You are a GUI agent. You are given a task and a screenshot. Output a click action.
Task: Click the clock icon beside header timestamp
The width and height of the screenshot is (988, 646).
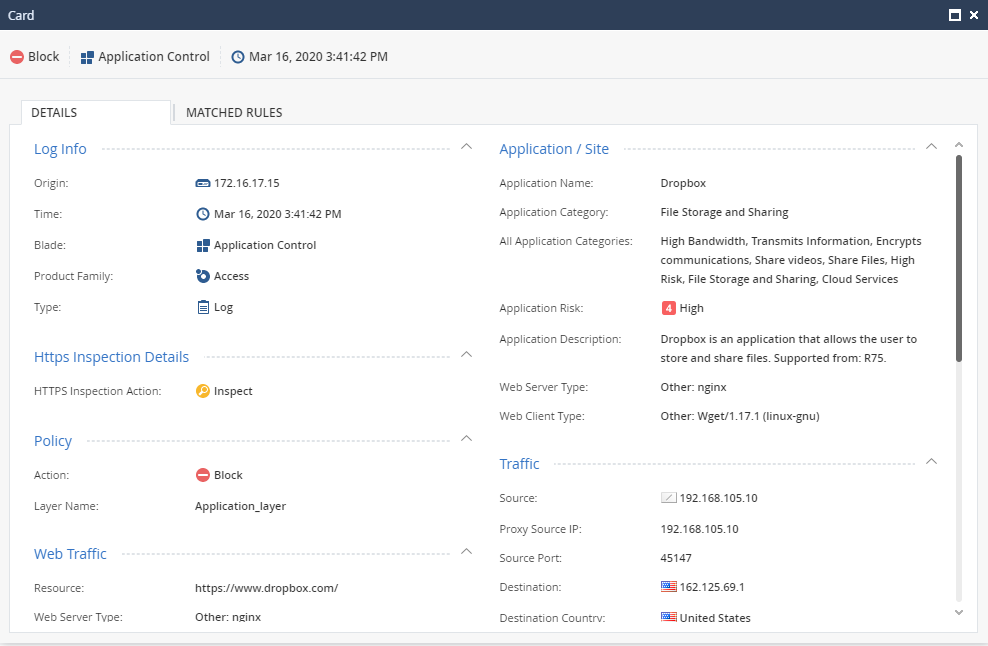coord(238,57)
